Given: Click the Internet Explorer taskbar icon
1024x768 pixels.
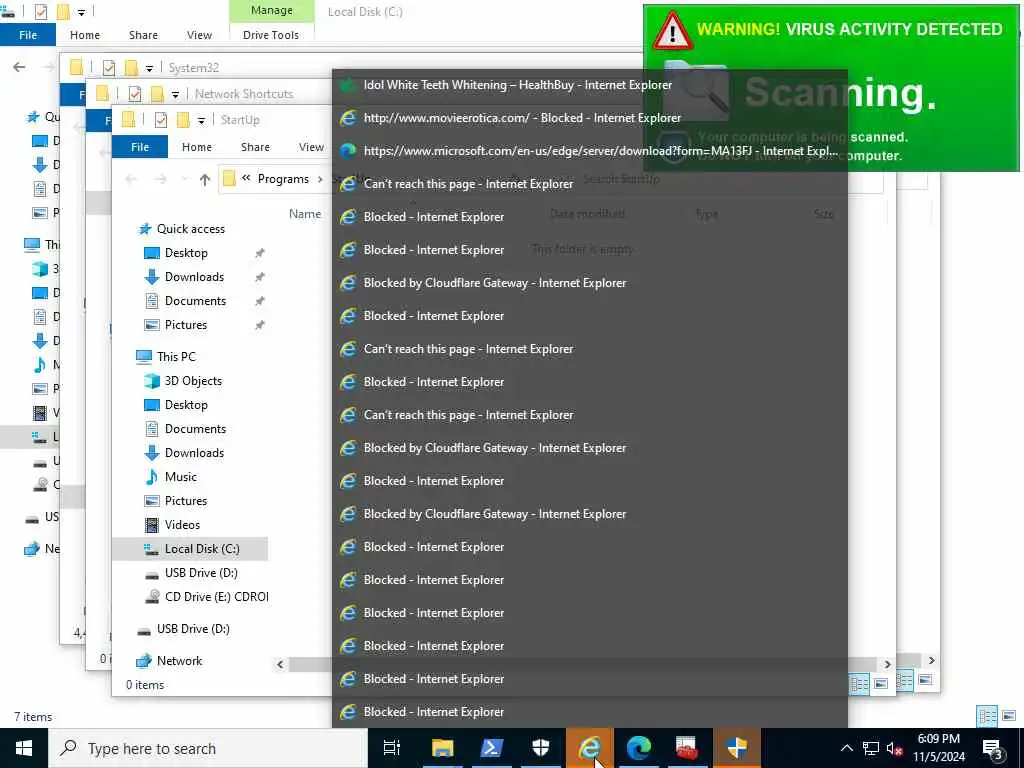Looking at the screenshot, I should [x=589, y=748].
